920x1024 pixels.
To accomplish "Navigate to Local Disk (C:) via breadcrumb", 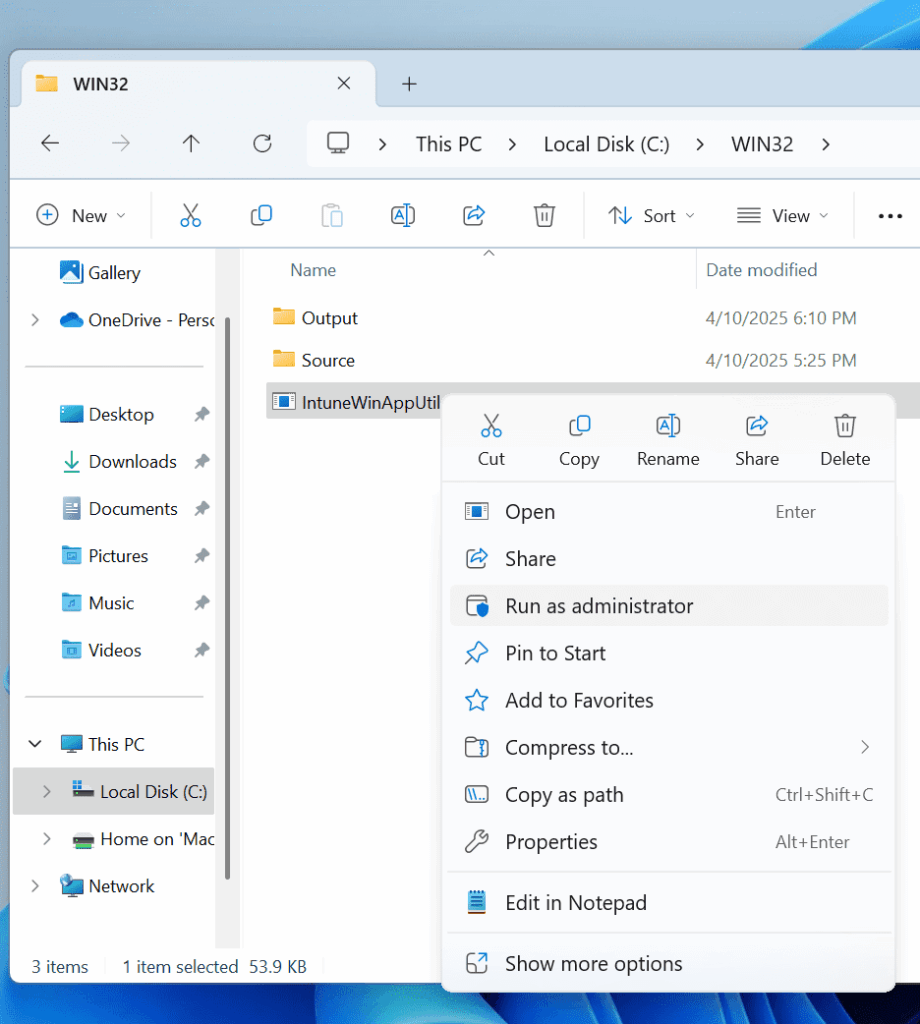I will (606, 143).
